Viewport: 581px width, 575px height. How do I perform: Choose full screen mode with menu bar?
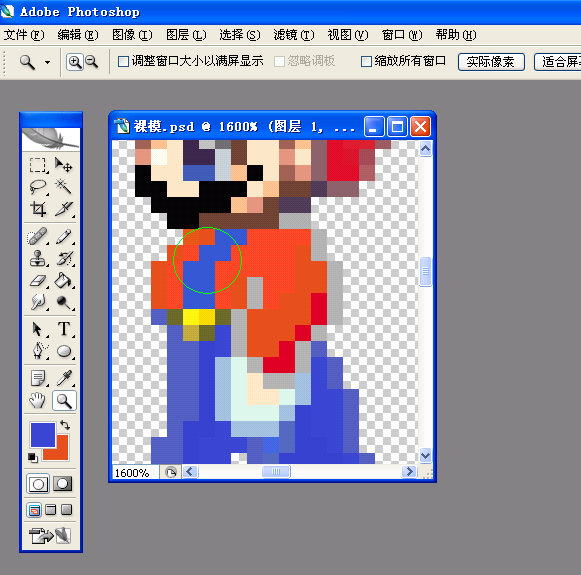pyautogui.click(x=50, y=510)
